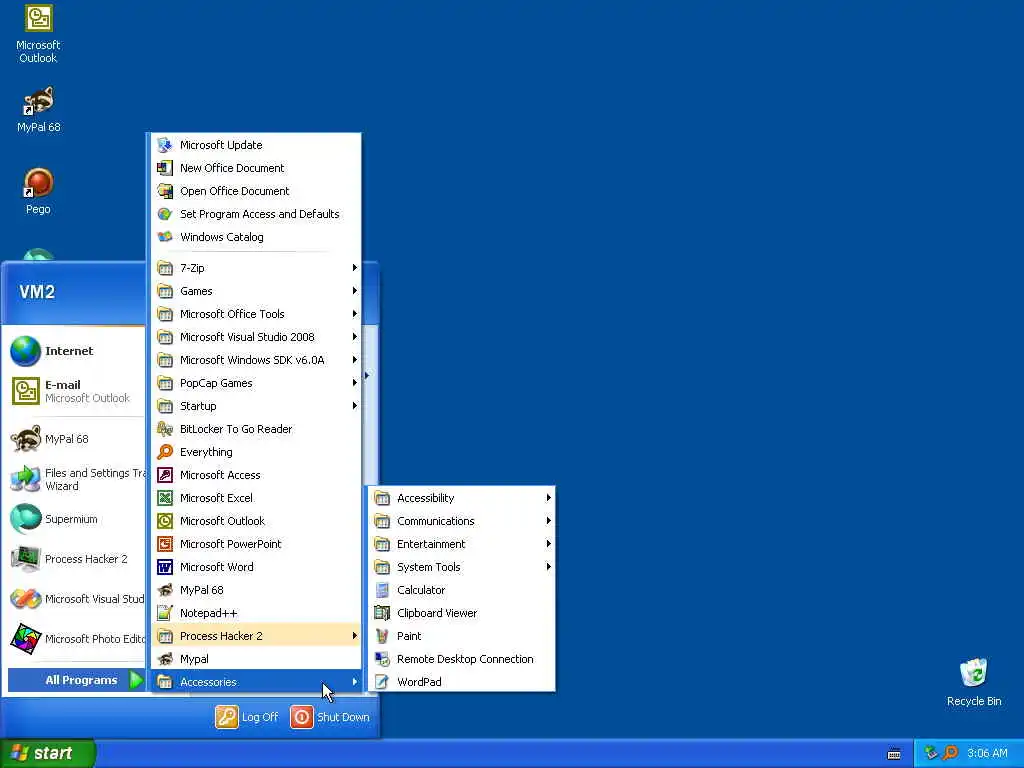Viewport: 1024px width, 768px height.
Task: Click the All Programs button
Action: pos(76,680)
